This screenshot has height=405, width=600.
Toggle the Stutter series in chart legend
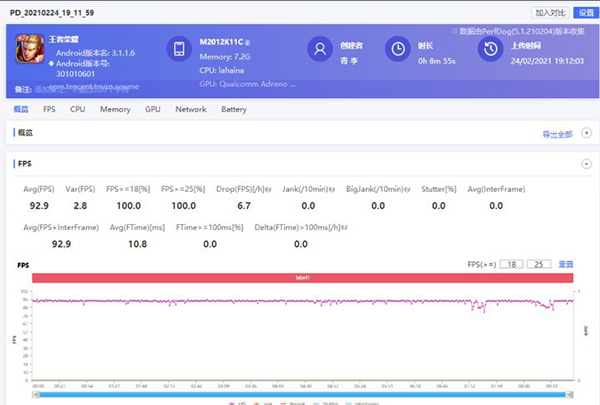coord(324,402)
